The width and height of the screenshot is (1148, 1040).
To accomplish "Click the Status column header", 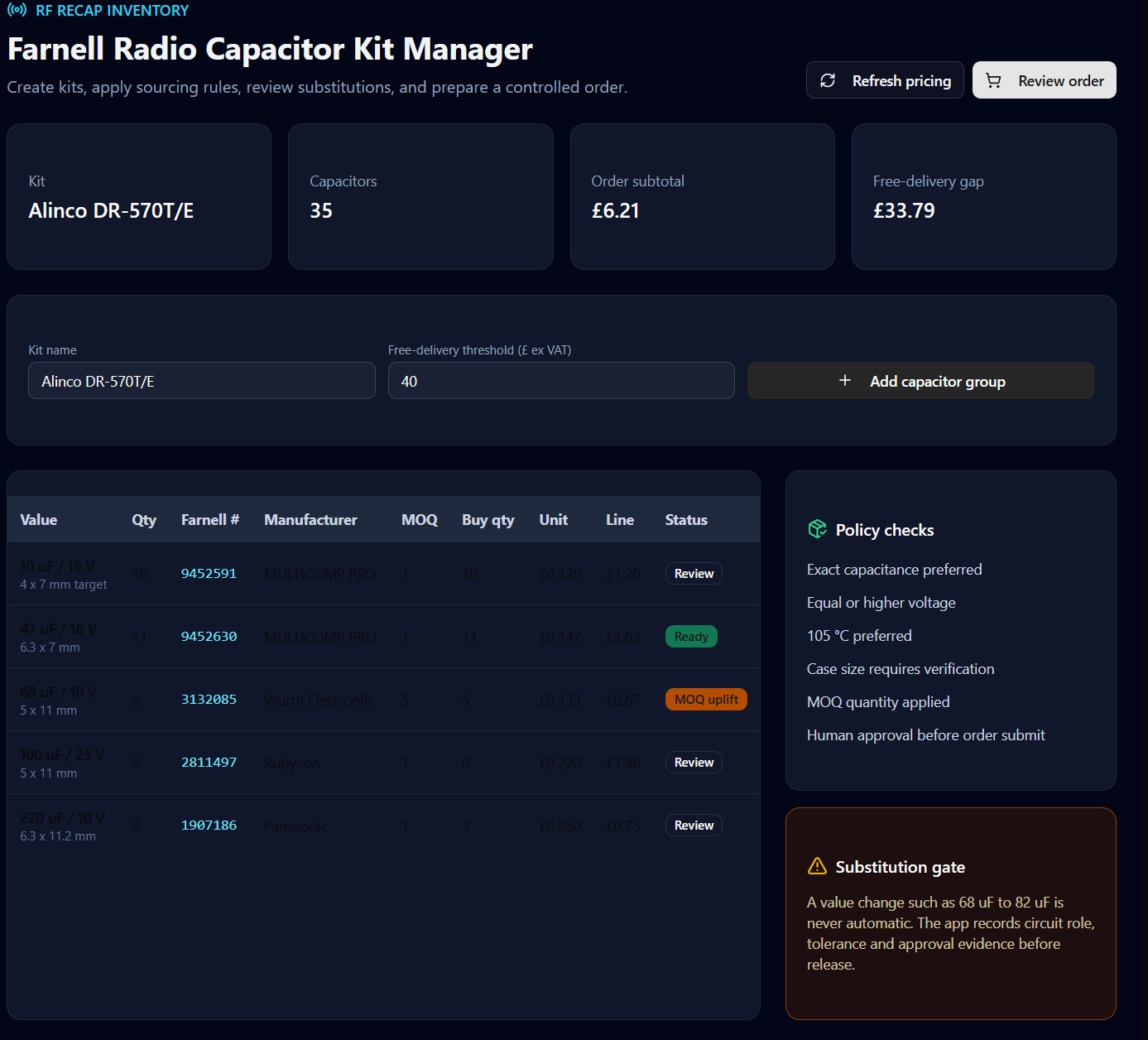I will click(686, 519).
